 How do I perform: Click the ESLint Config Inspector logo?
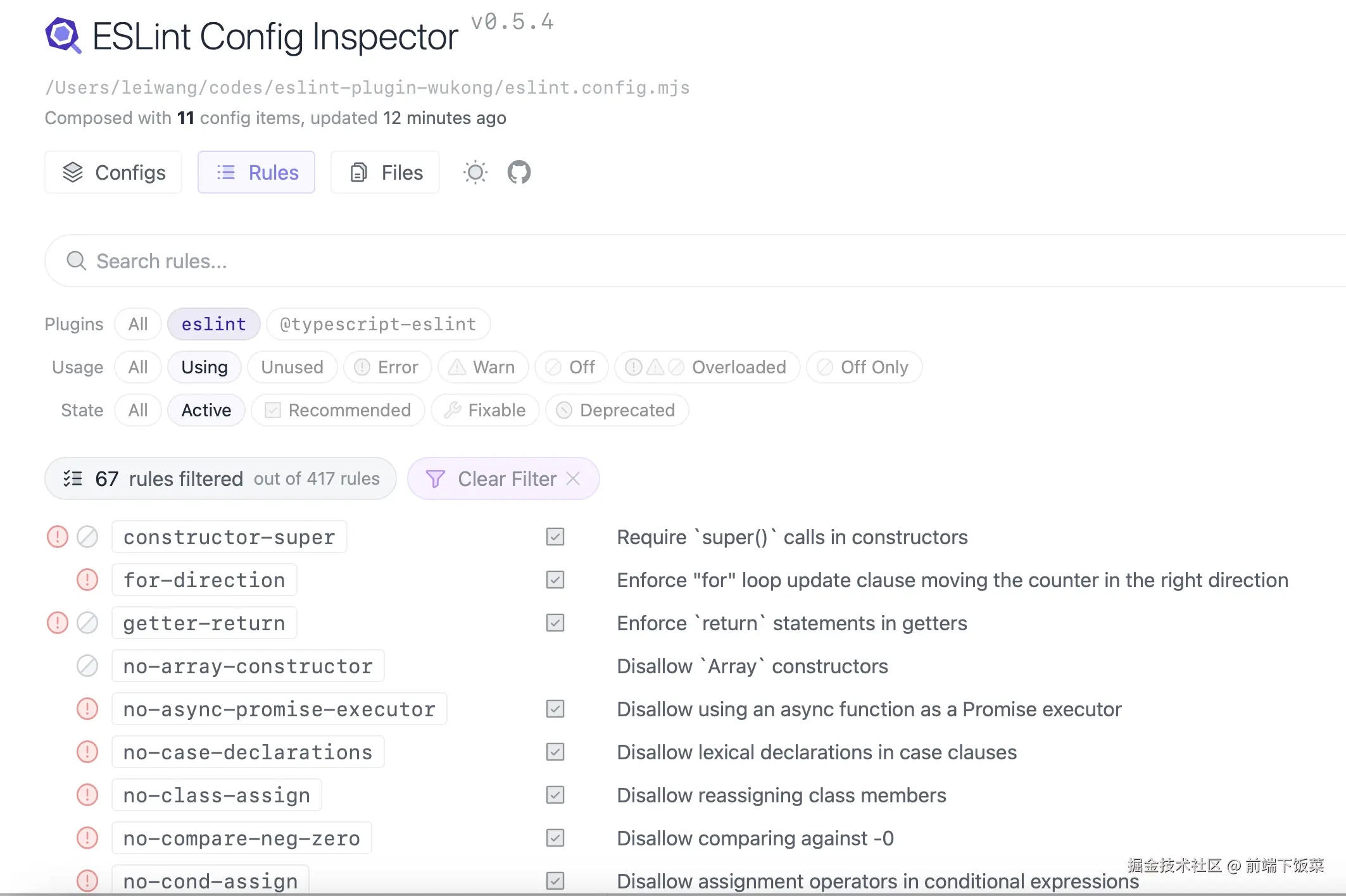63,35
